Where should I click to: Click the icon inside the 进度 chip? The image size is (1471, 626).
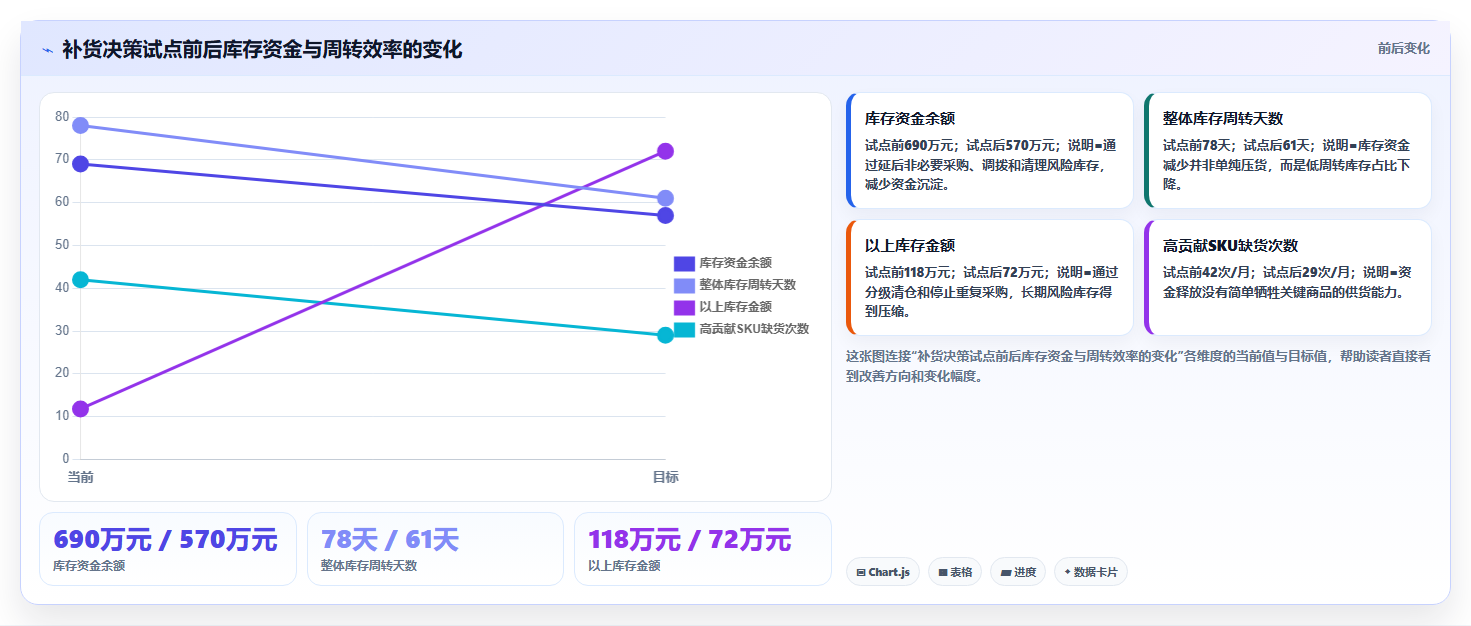[1006, 573]
